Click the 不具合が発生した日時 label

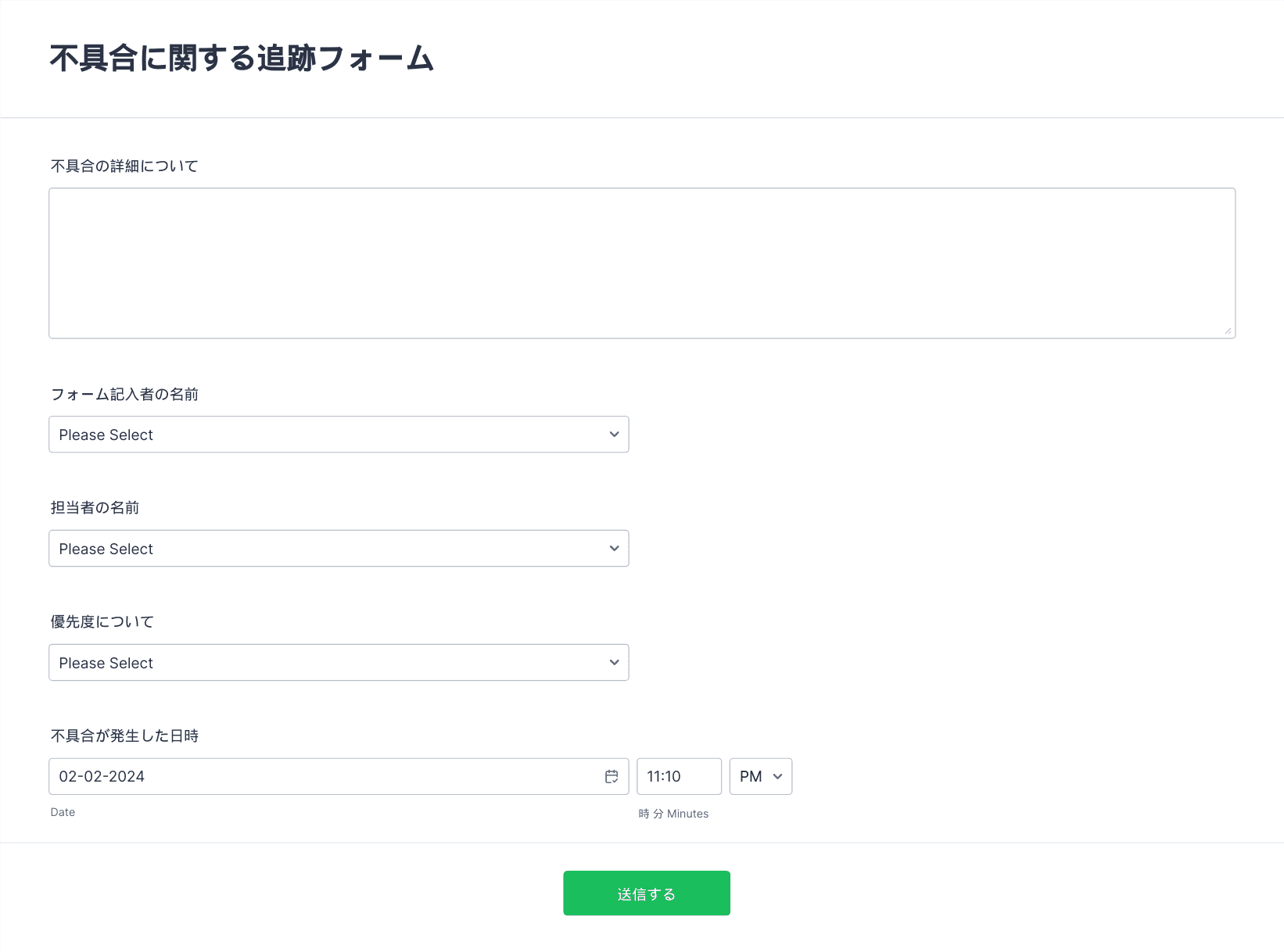(124, 735)
